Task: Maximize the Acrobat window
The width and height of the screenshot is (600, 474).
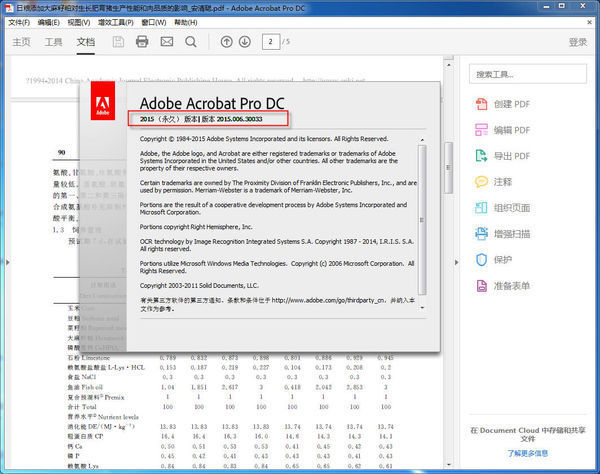Action: point(562,6)
